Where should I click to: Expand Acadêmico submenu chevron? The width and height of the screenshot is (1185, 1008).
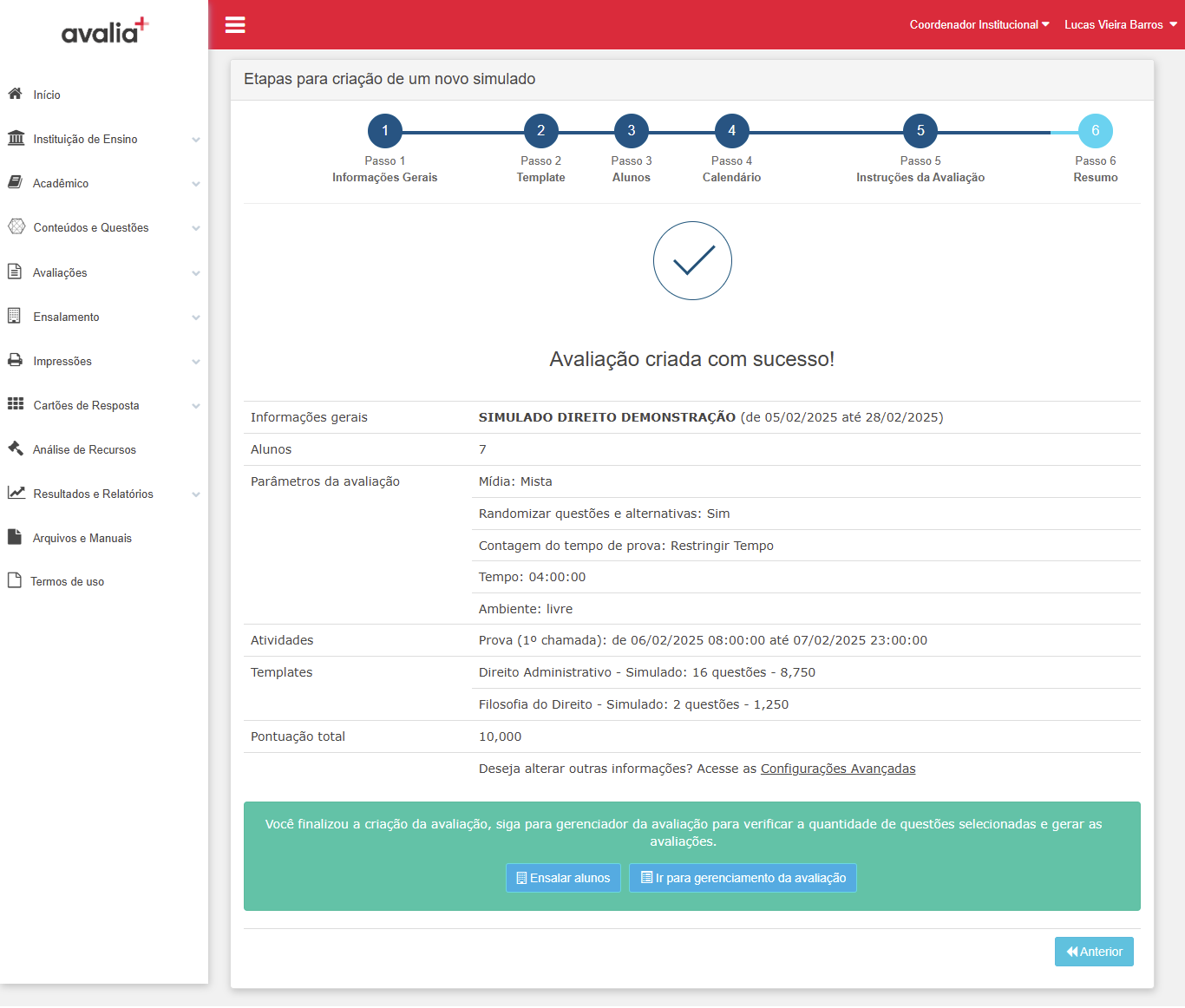pos(196,184)
